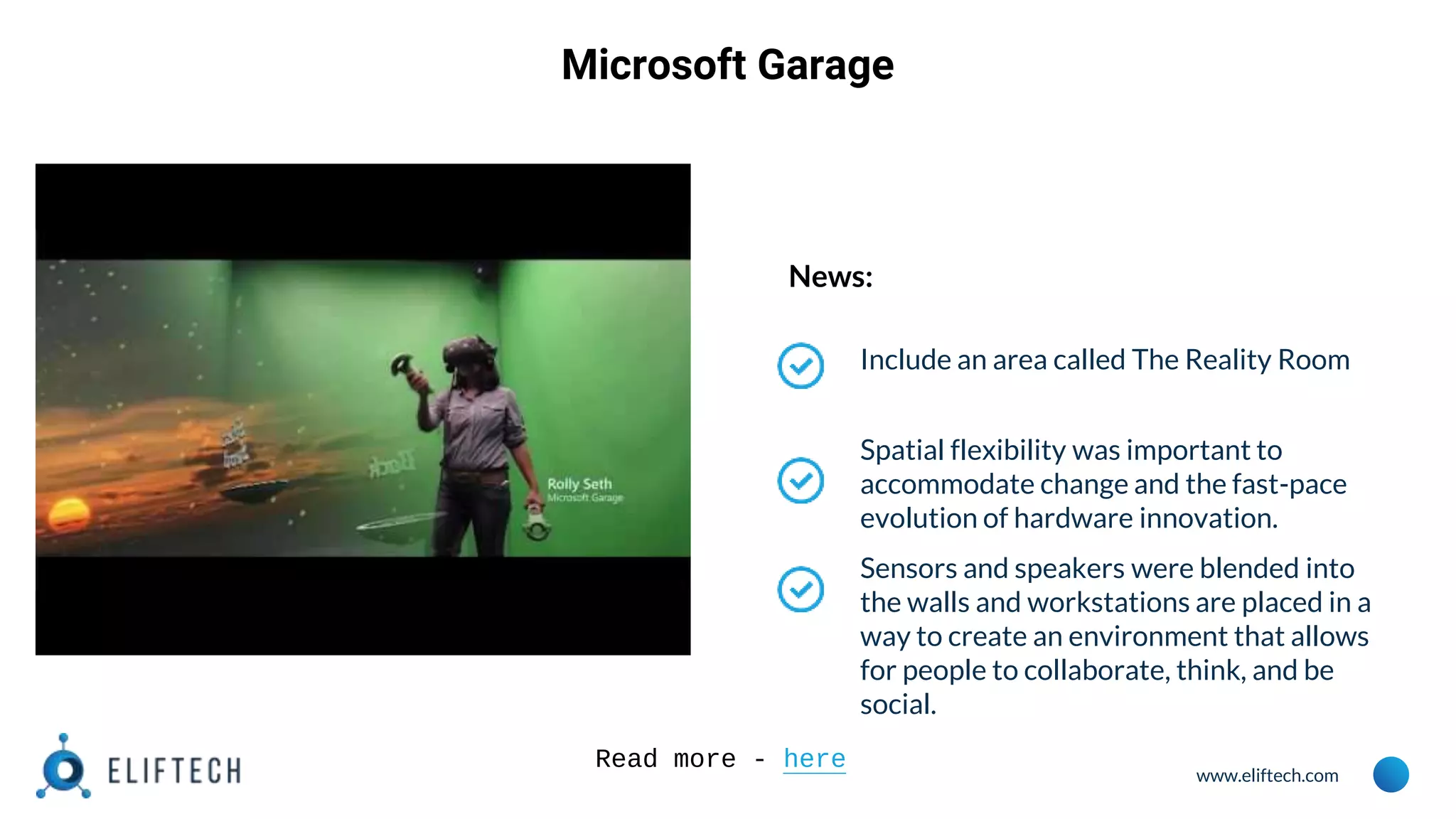Image resolution: width=1456 pixels, height=819 pixels.
Task: Open the 'here' read more link
Action: (814, 759)
